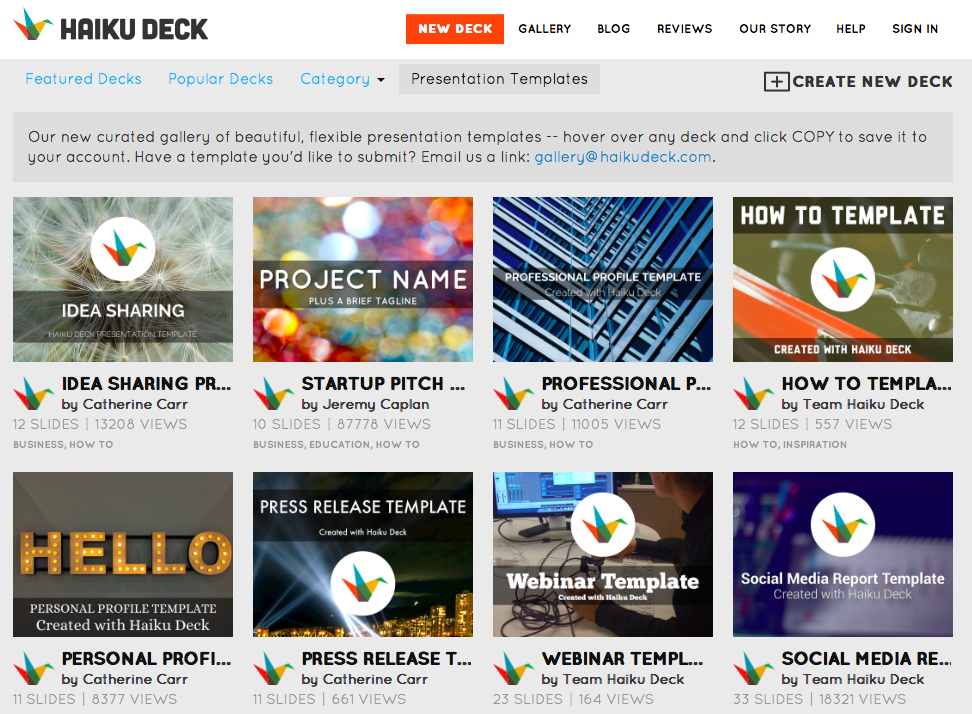Click the bird icon beside Press Release template
This screenshot has width=972, height=714.
274,667
